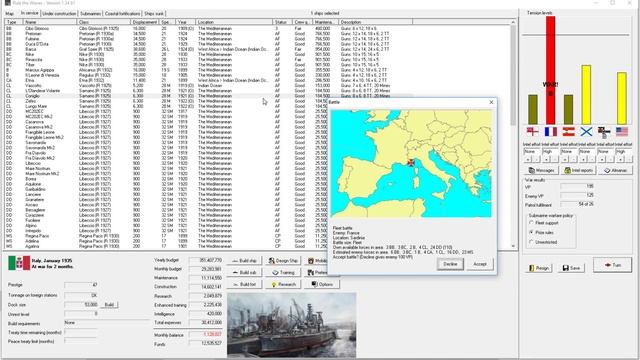Switch to the Under construction tab
The image size is (640, 360).
(59, 13)
